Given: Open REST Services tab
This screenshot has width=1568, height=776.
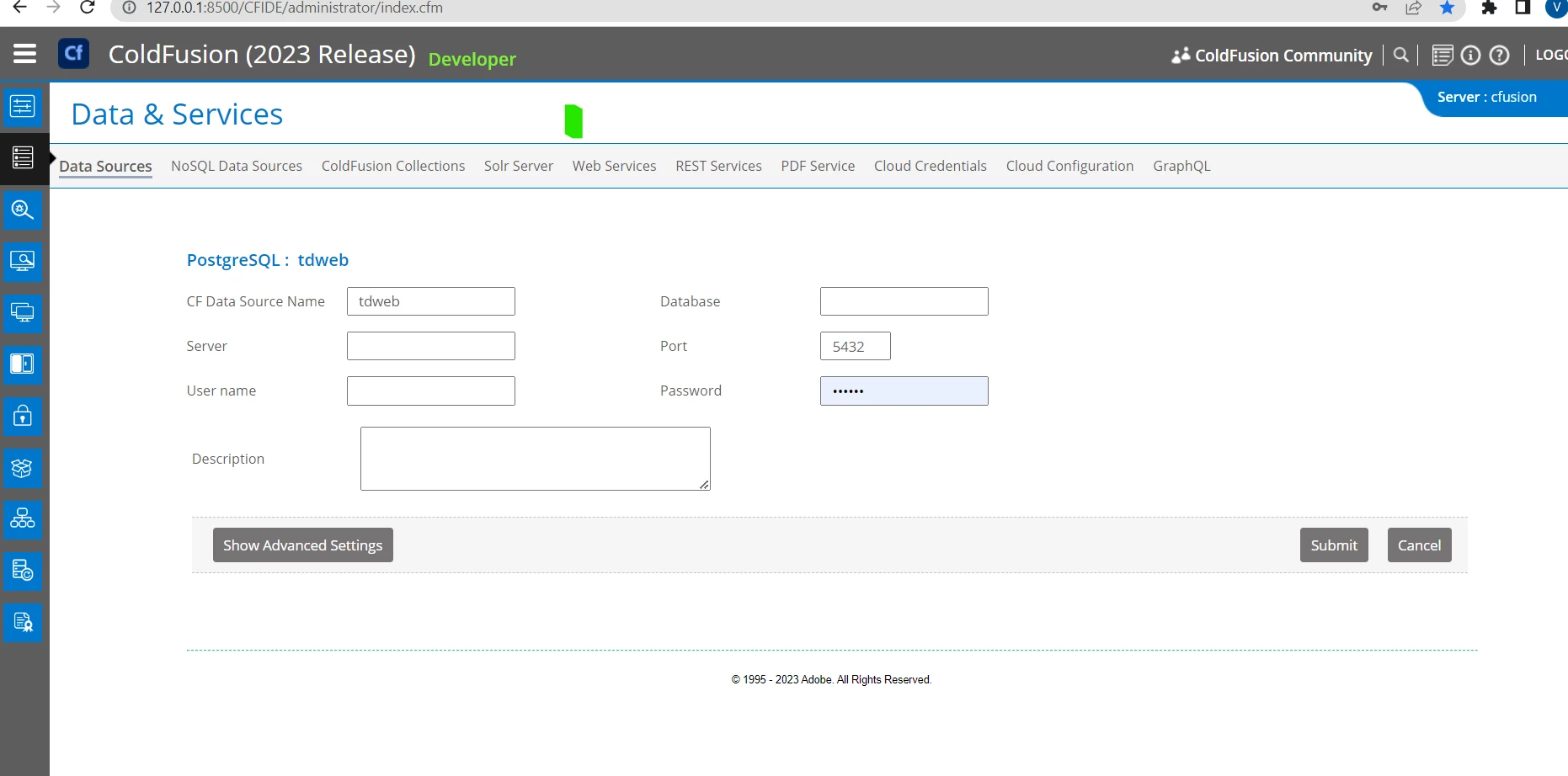Looking at the screenshot, I should tap(718, 166).
